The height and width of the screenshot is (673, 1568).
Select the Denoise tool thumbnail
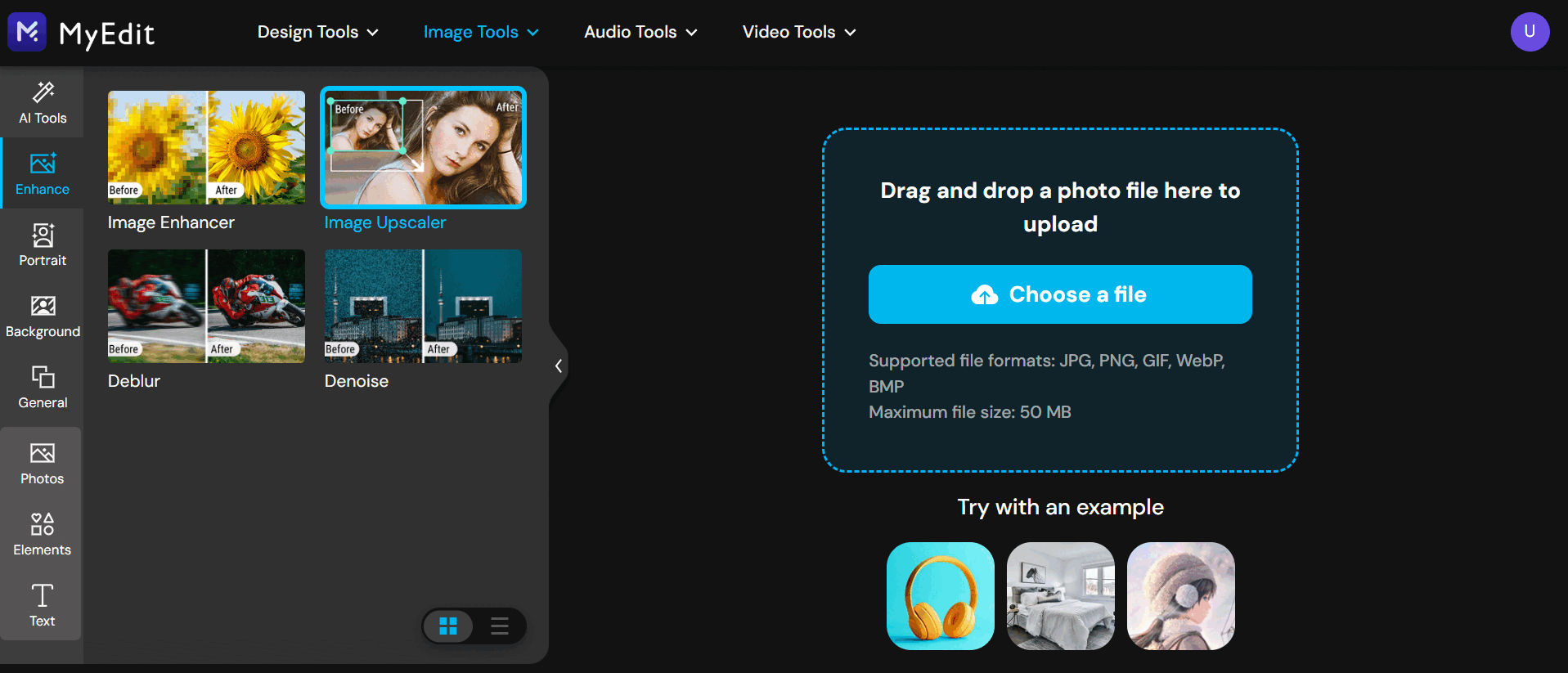(x=423, y=306)
